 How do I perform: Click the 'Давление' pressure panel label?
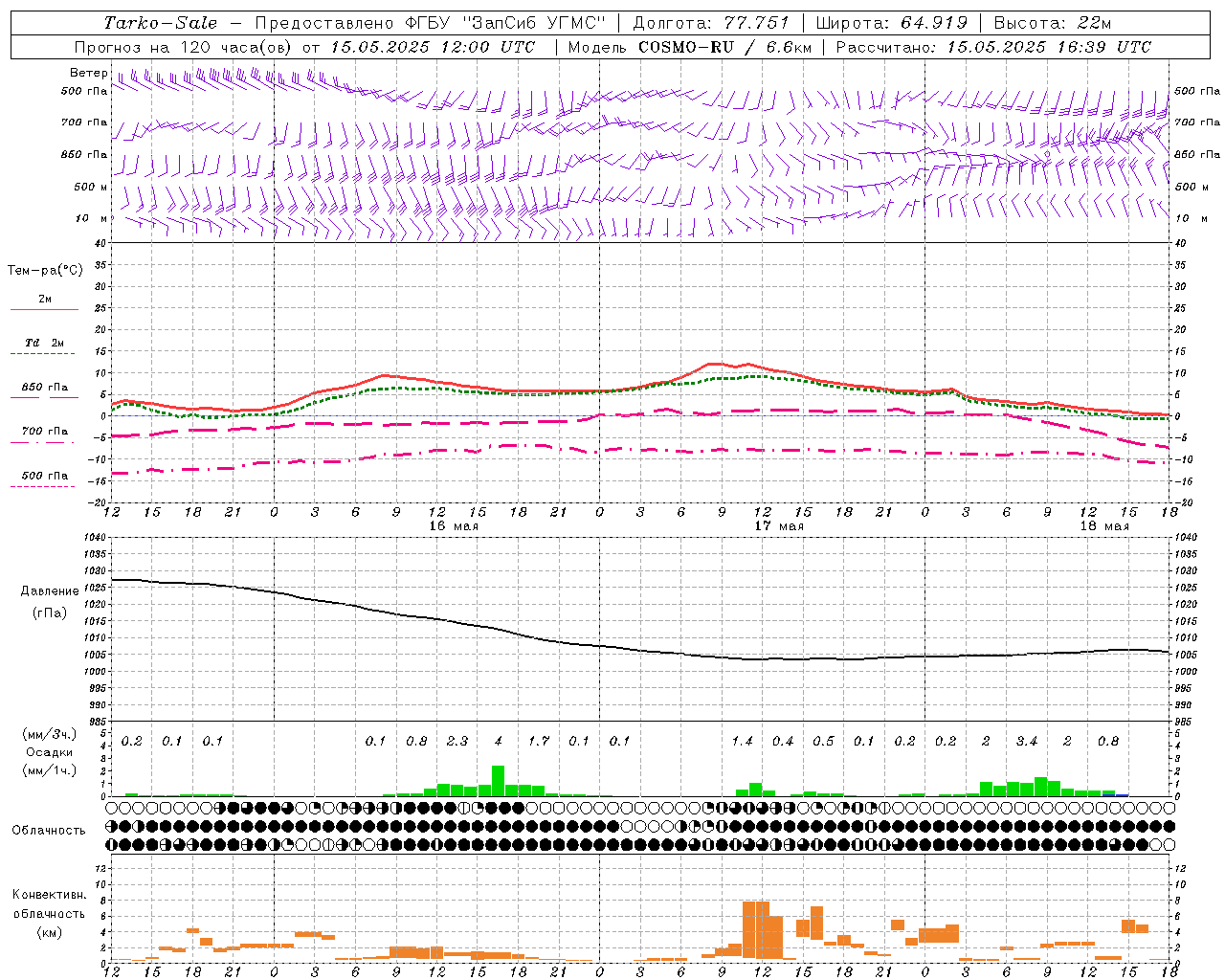click(48, 591)
